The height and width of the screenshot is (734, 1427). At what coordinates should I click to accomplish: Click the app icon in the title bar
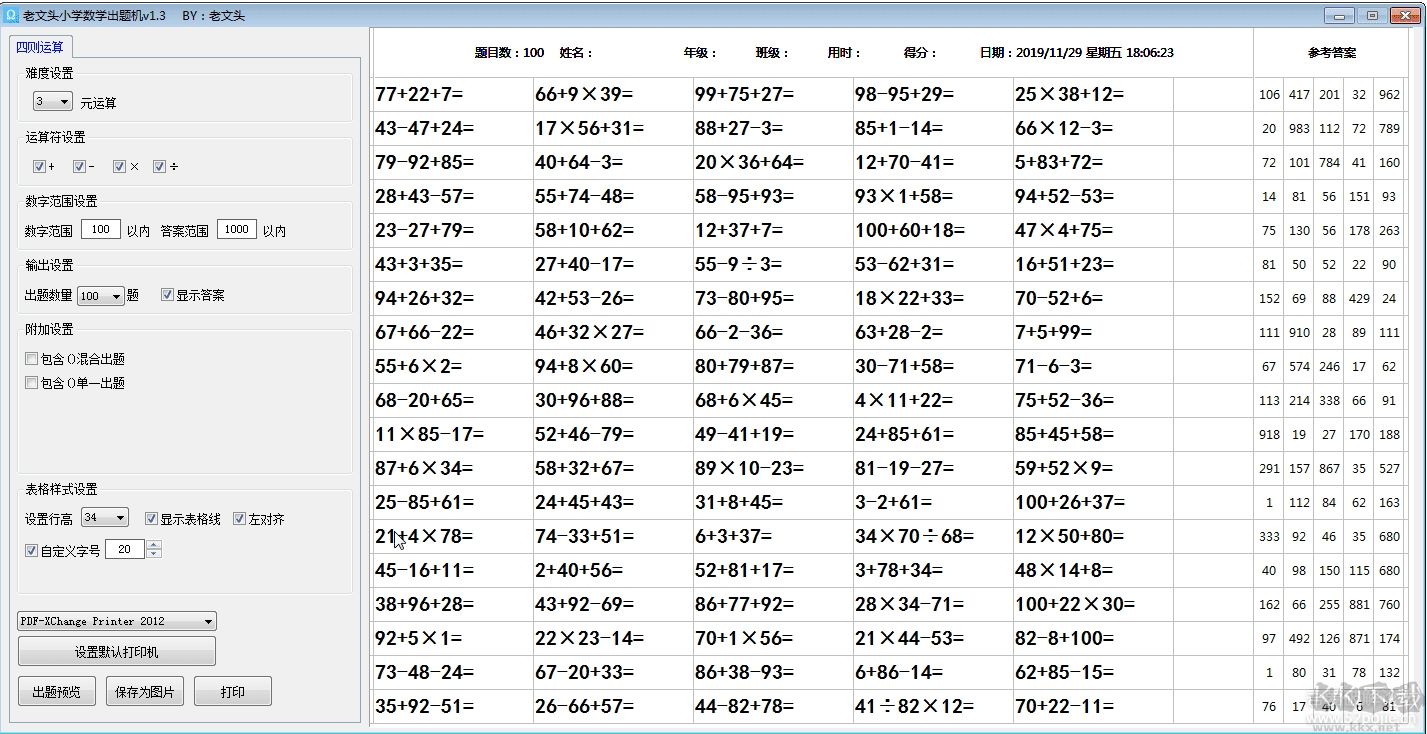[x=11, y=15]
